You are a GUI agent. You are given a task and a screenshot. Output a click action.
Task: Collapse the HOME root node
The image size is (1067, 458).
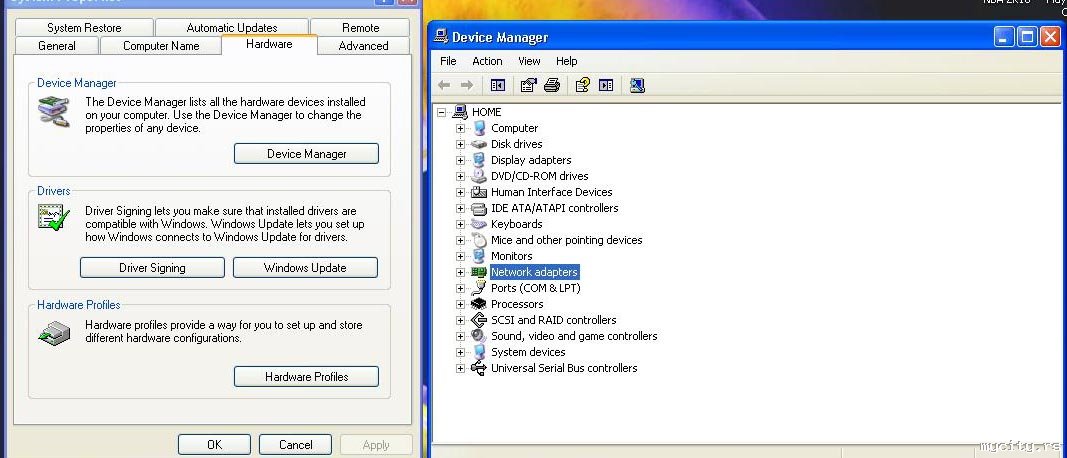pos(442,112)
